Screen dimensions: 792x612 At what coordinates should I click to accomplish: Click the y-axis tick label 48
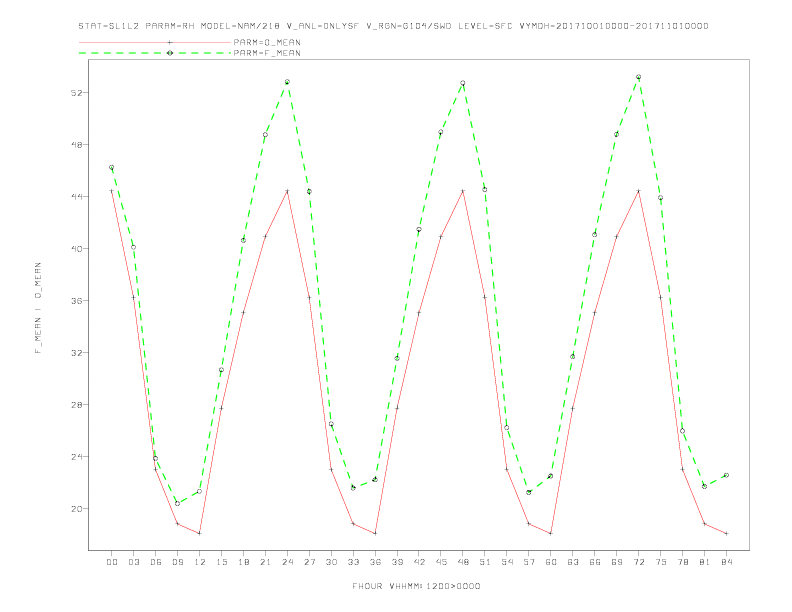click(77, 145)
